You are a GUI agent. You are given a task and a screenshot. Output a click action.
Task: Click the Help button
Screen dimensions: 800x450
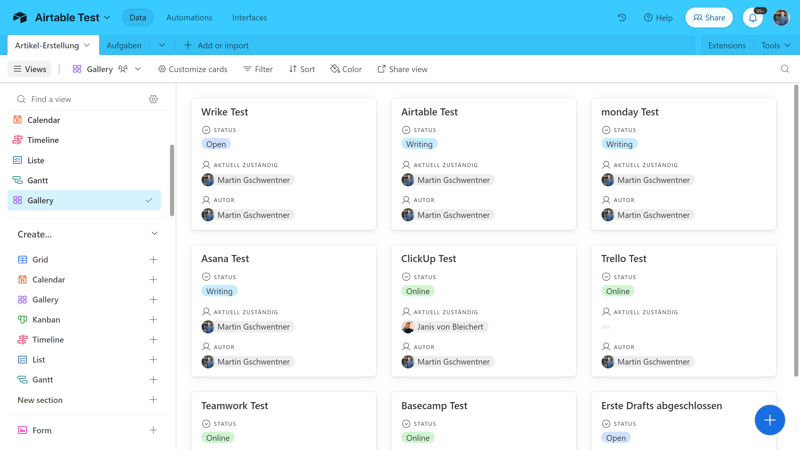tap(658, 17)
